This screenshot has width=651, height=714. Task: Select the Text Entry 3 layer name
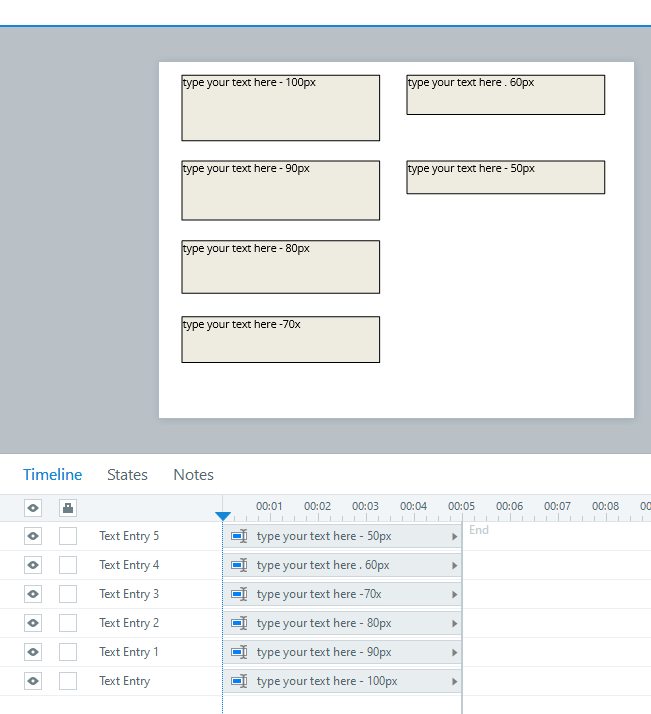pyautogui.click(x=129, y=594)
